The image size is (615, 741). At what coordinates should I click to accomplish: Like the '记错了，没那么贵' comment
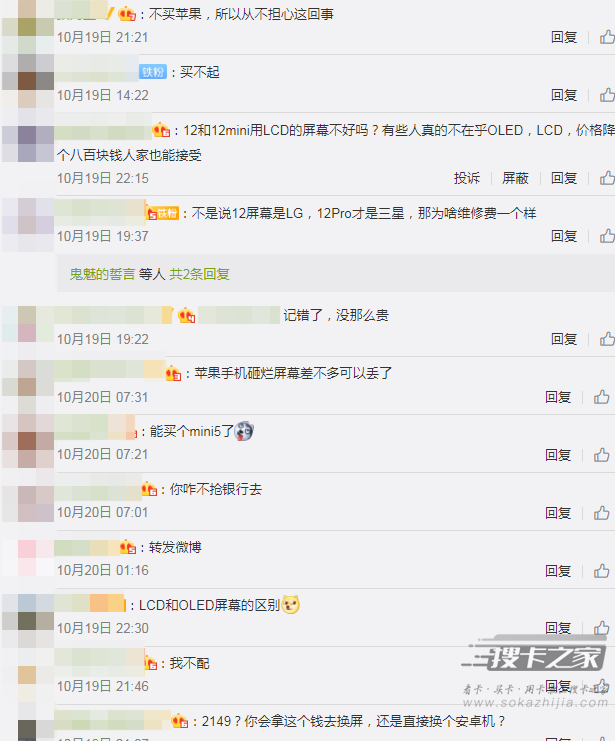(607, 339)
